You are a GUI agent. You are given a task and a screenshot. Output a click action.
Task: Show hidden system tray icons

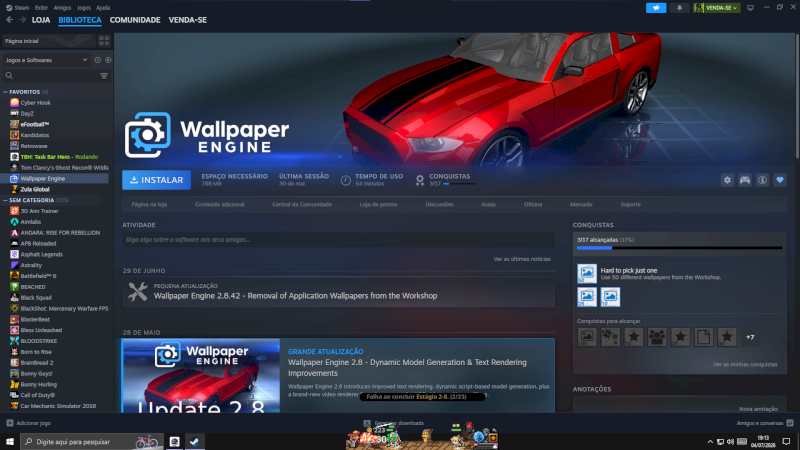(710, 442)
